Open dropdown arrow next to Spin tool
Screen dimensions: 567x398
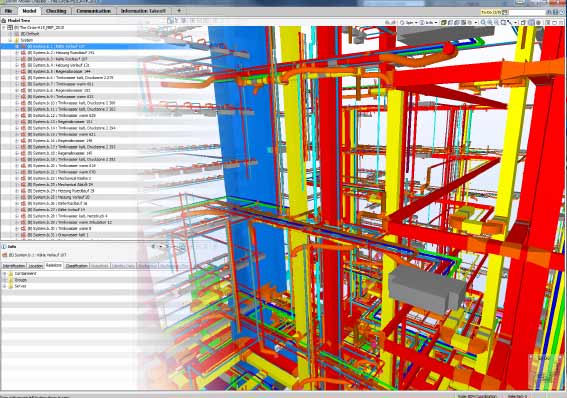(416, 22)
